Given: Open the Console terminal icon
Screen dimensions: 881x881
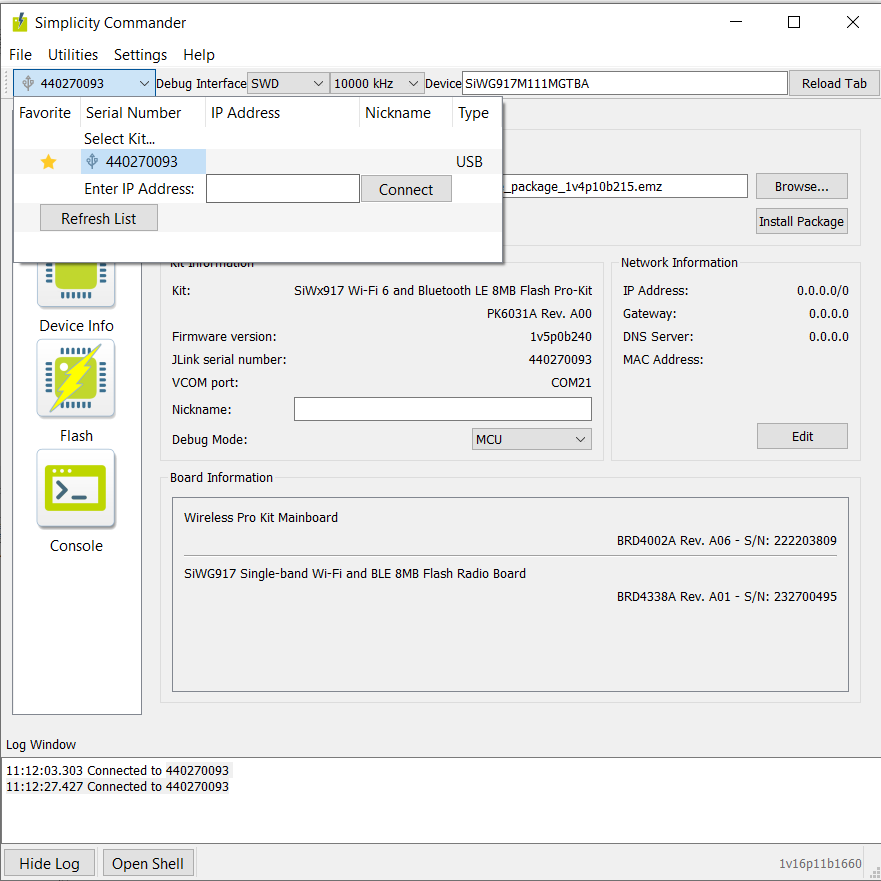Looking at the screenshot, I should click(76, 489).
